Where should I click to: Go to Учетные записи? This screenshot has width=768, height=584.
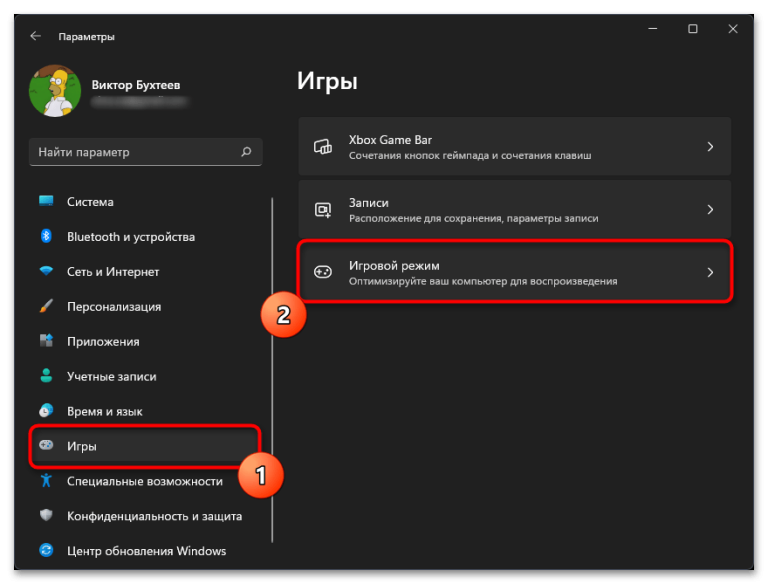pos(145,376)
